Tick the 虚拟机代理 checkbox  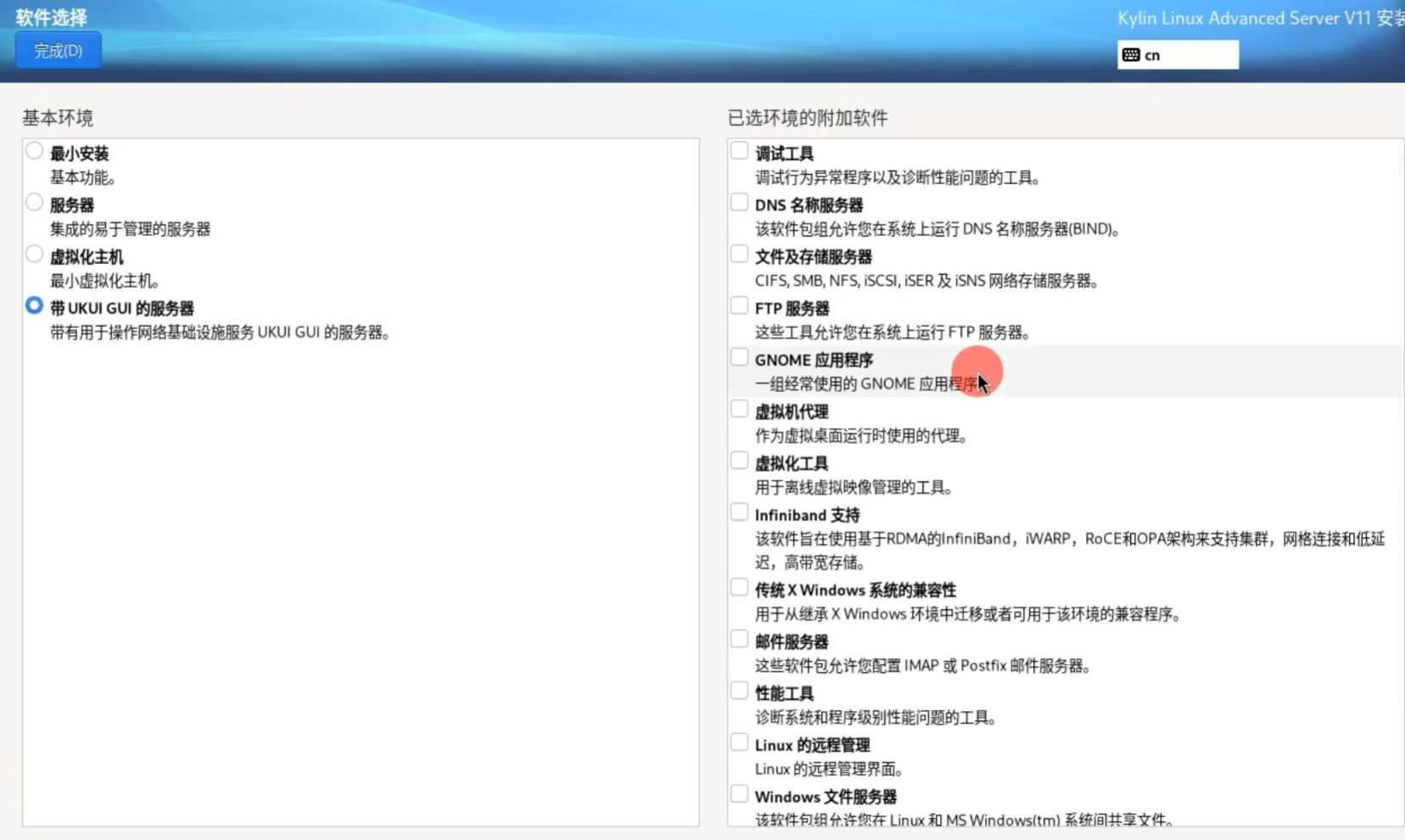(739, 410)
